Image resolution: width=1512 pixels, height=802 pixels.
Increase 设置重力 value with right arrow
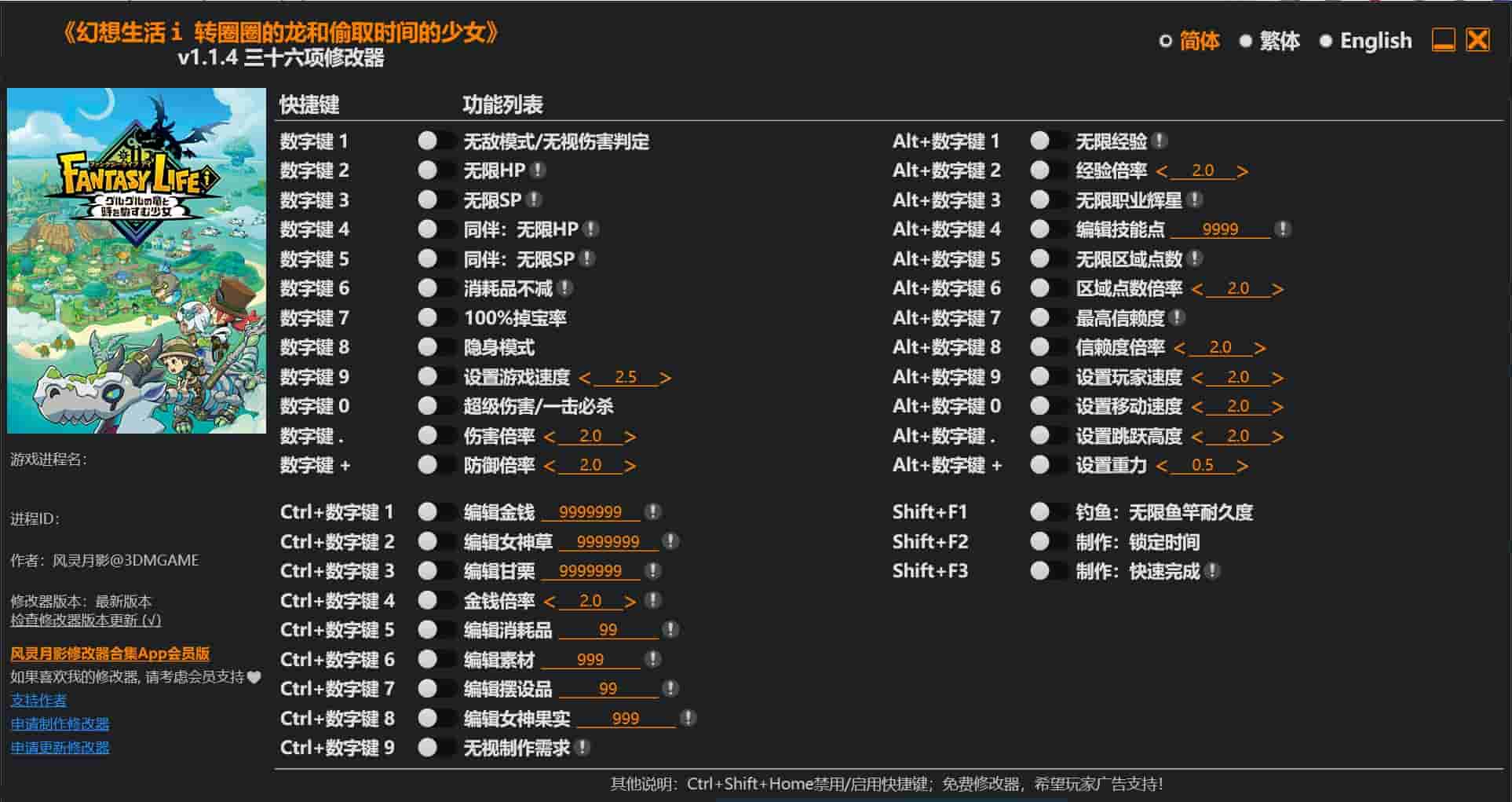1242,466
